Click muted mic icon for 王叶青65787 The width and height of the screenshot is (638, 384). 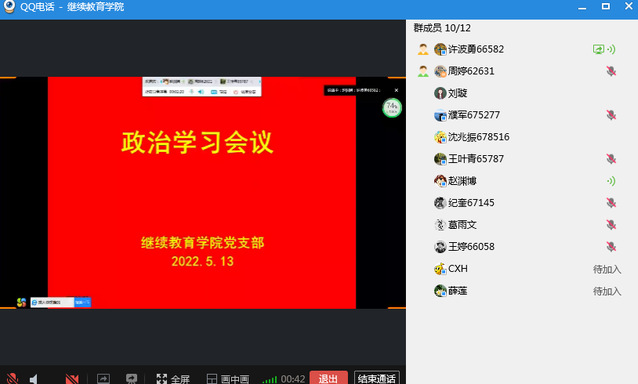pos(611,159)
